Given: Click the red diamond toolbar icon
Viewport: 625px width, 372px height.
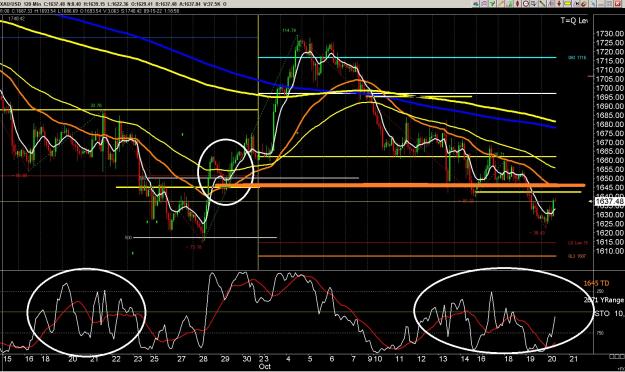Looking at the screenshot, I should coord(518,4).
